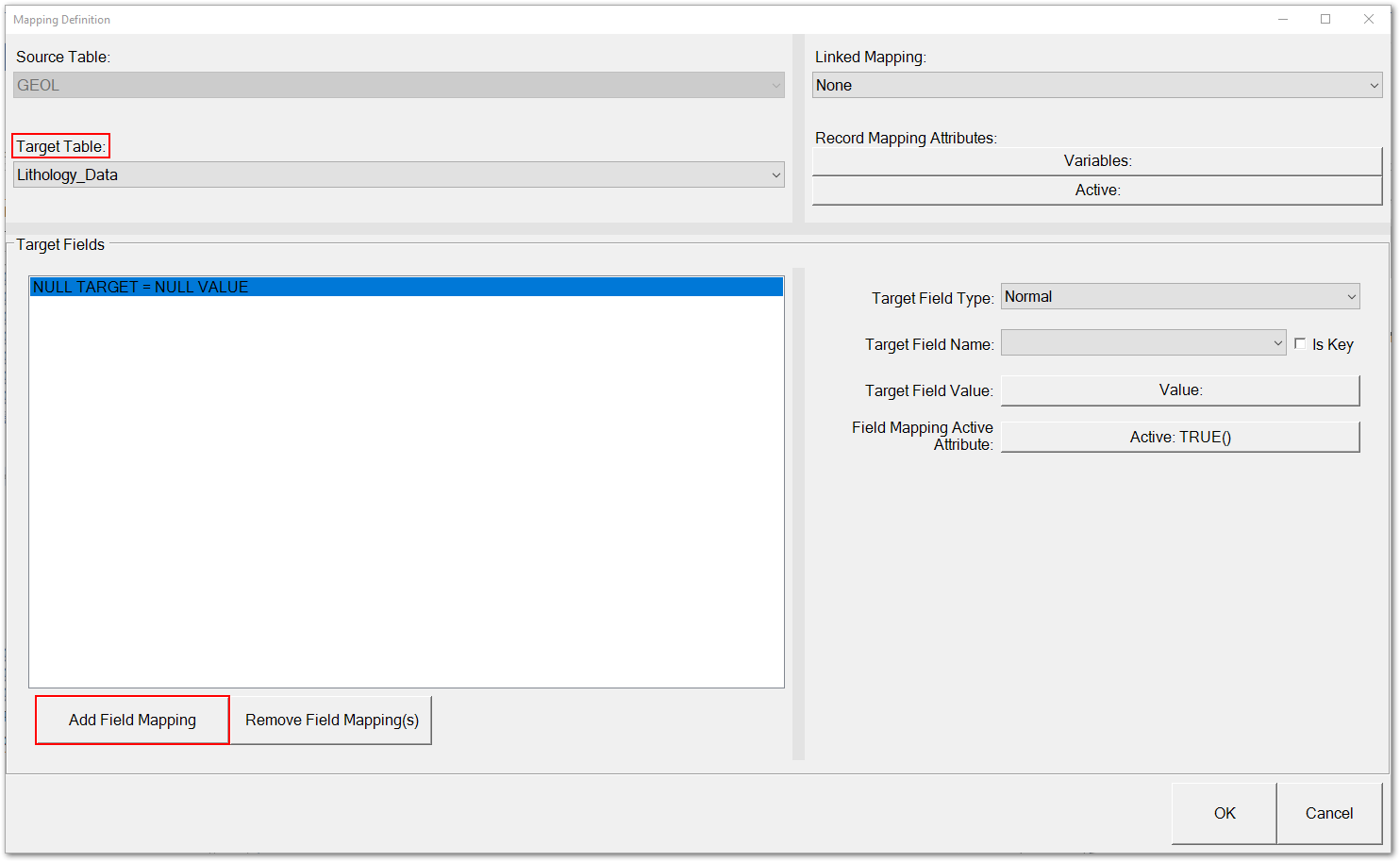Select the NULL TARGET = NULL VALUE row
The image size is (1400, 862).
(x=407, y=287)
